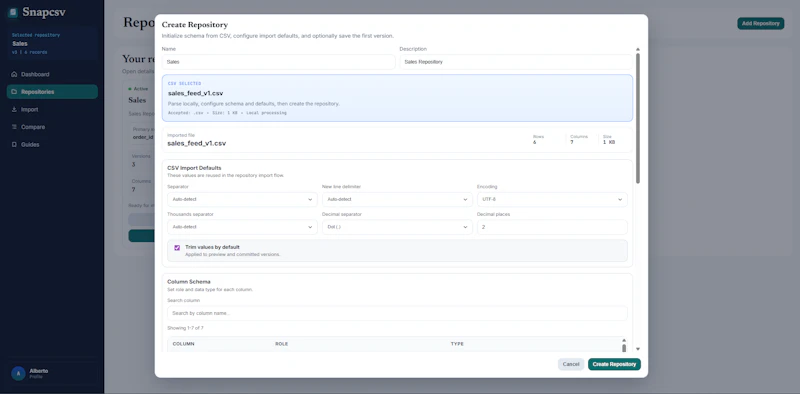The width and height of the screenshot is (800, 394).
Task: Click the Guides book icon
Action: 14,144
